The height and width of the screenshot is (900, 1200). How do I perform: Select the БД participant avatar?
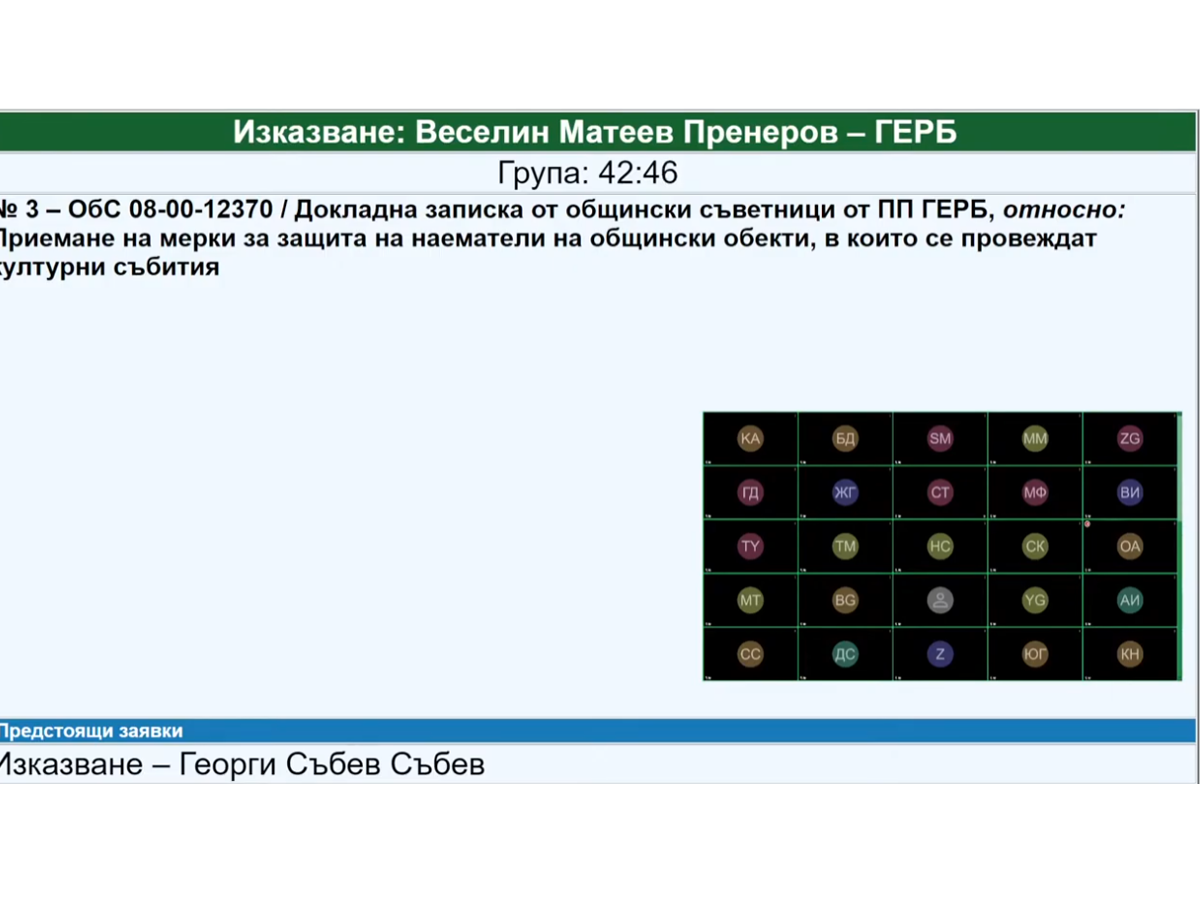point(845,438)
